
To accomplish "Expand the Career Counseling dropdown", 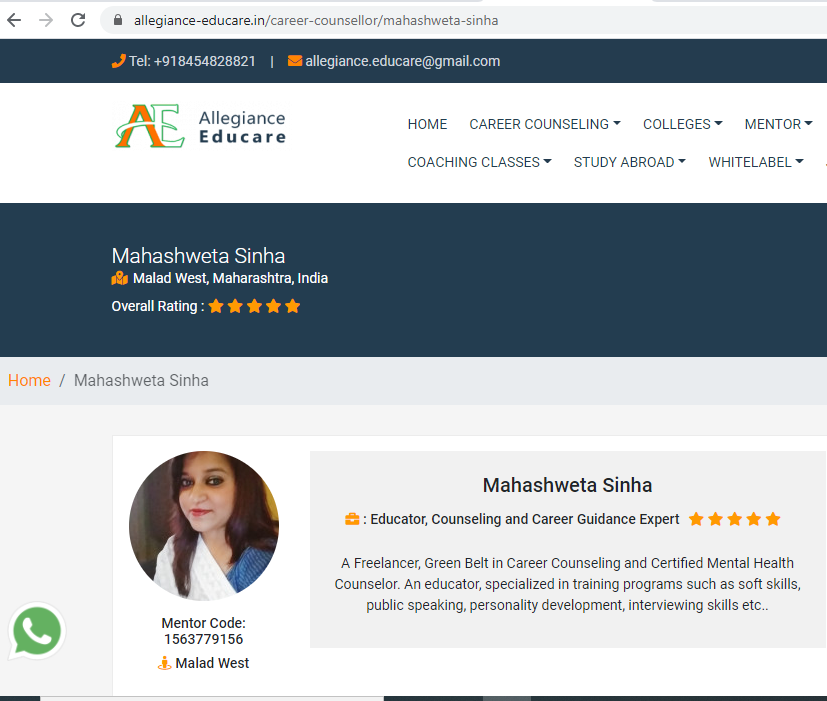I will 544,124.
